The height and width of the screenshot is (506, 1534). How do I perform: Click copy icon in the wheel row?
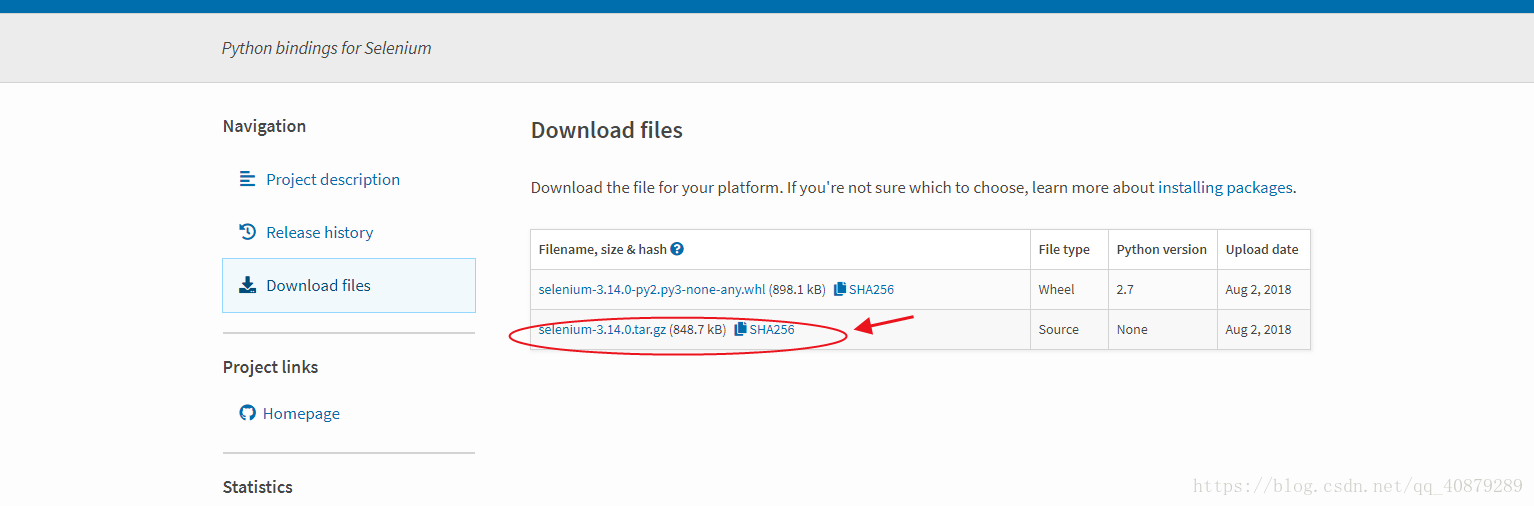[840, 290]
